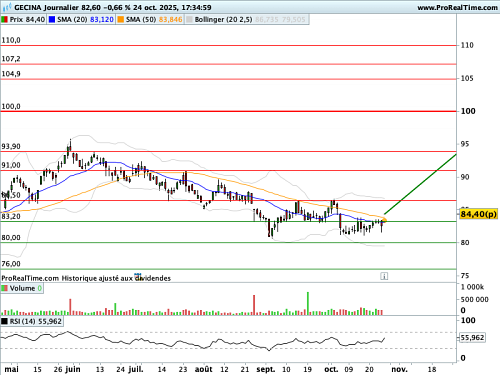
Task: Click the 'oct.' date axis label
Action: (331, 369)
